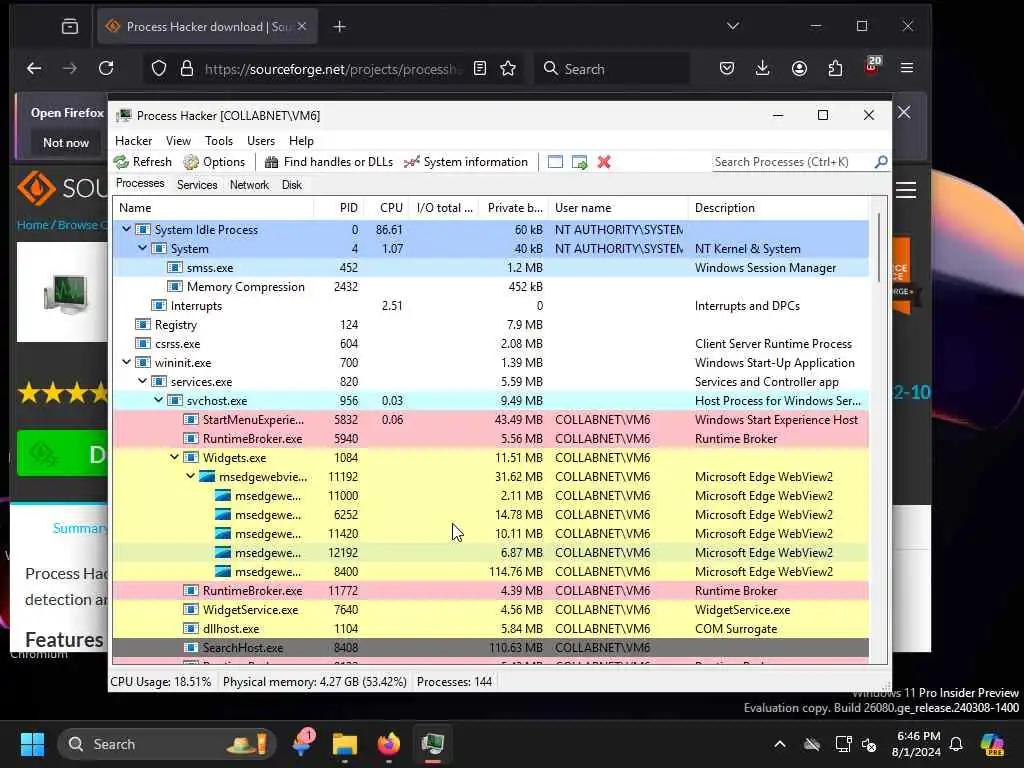Screen dimensions: 1024x768
Task: Open Firefox Downloads panel icon
Action: [762, 68]
